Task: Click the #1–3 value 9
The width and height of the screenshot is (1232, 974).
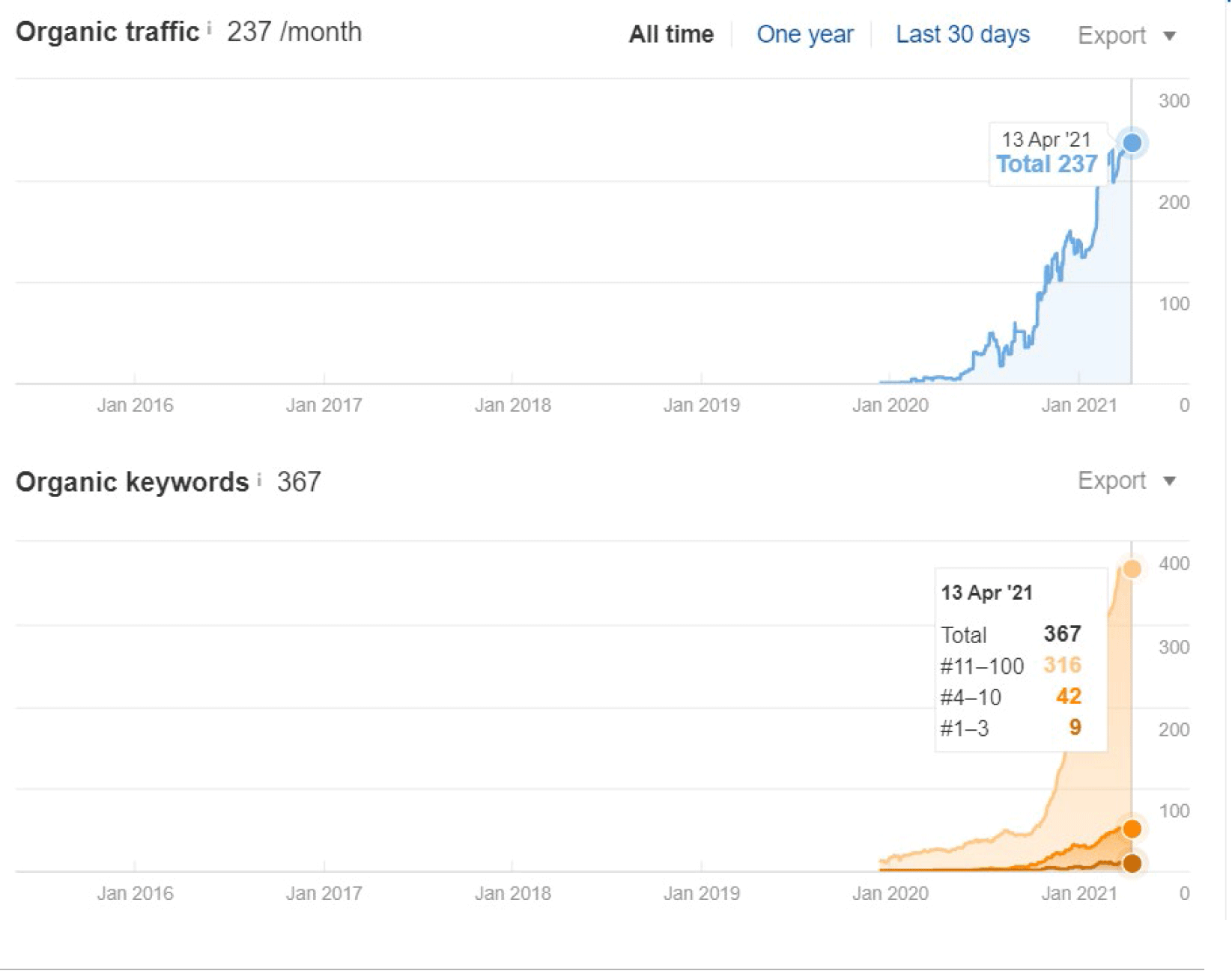Action: pyautogui.click(x=1075, y=727)
